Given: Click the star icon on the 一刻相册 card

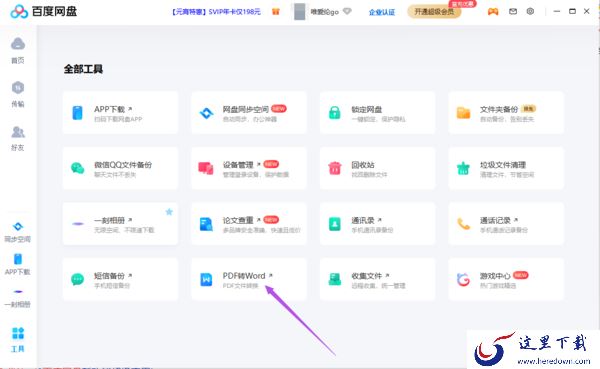Looking at the screenshot, I should pyautogui.click(x=169, y=212).
